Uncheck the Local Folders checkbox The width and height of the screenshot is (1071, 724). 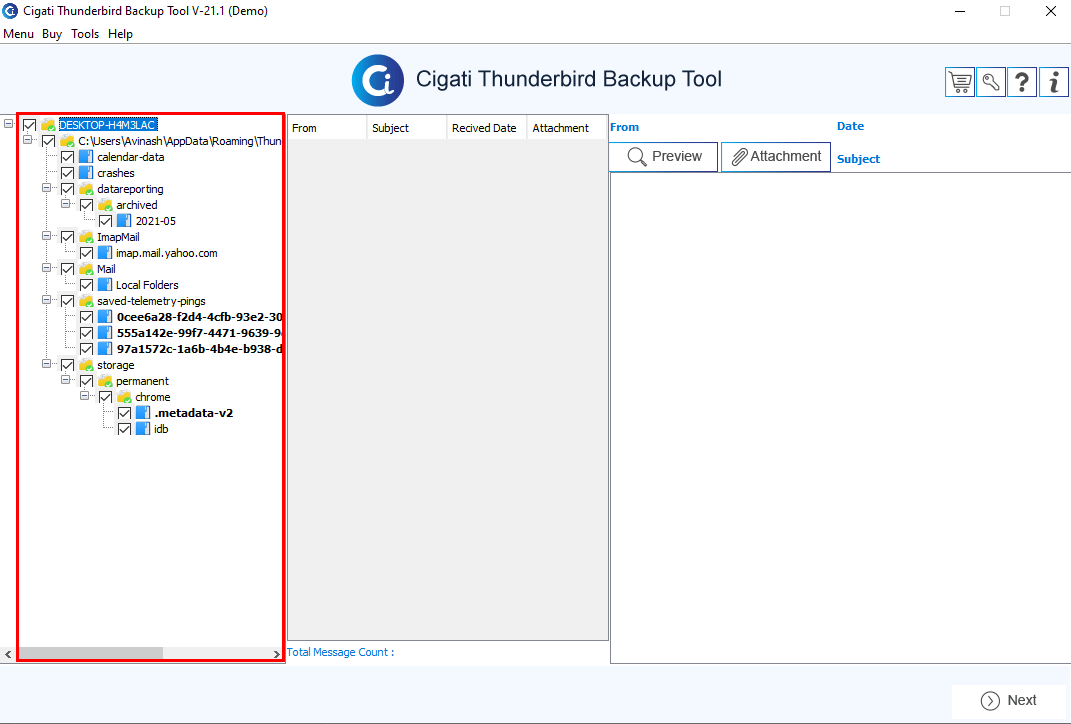coord(87,285)
